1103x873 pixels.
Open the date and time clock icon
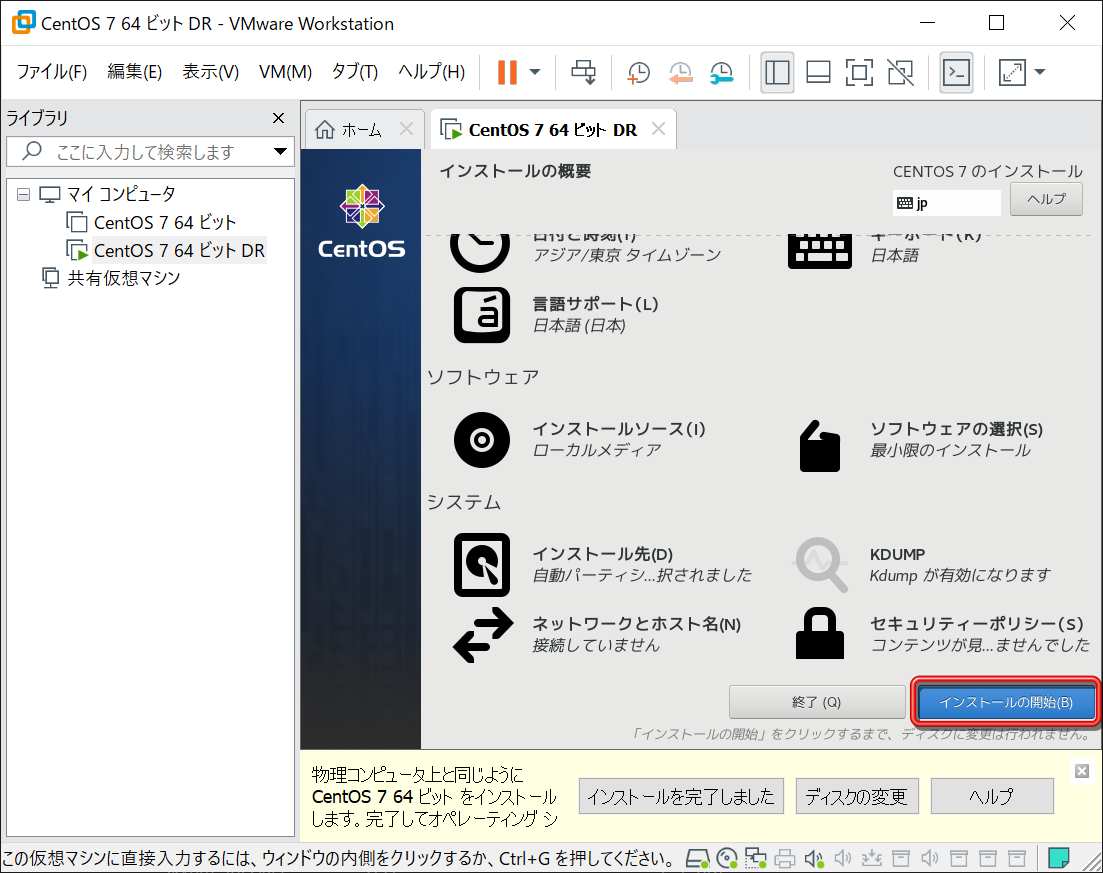point(480,252)
